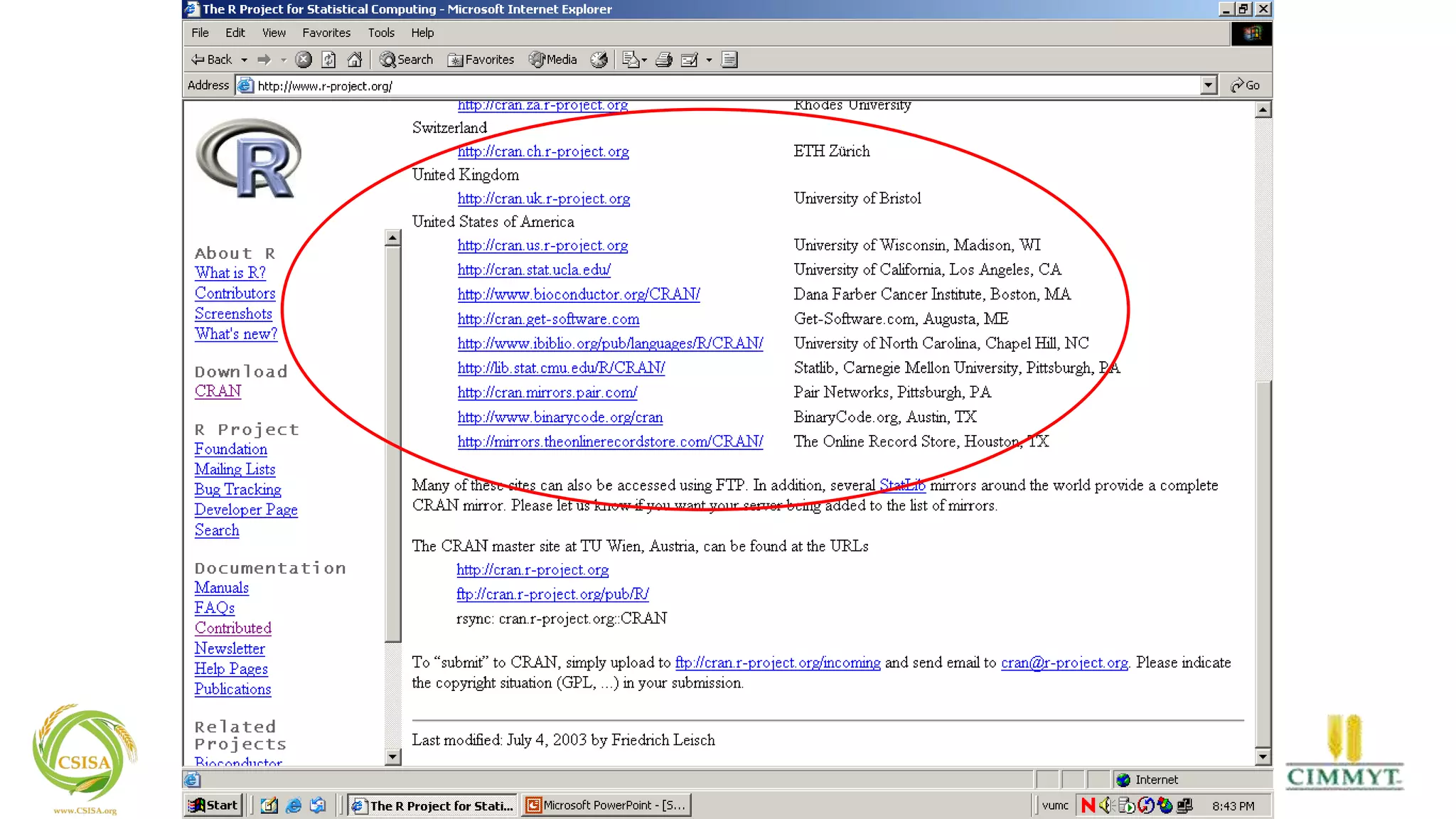Open the Favorites menu in menu bar
This screenshot has width=1456, height=819.
coord(326,33)
